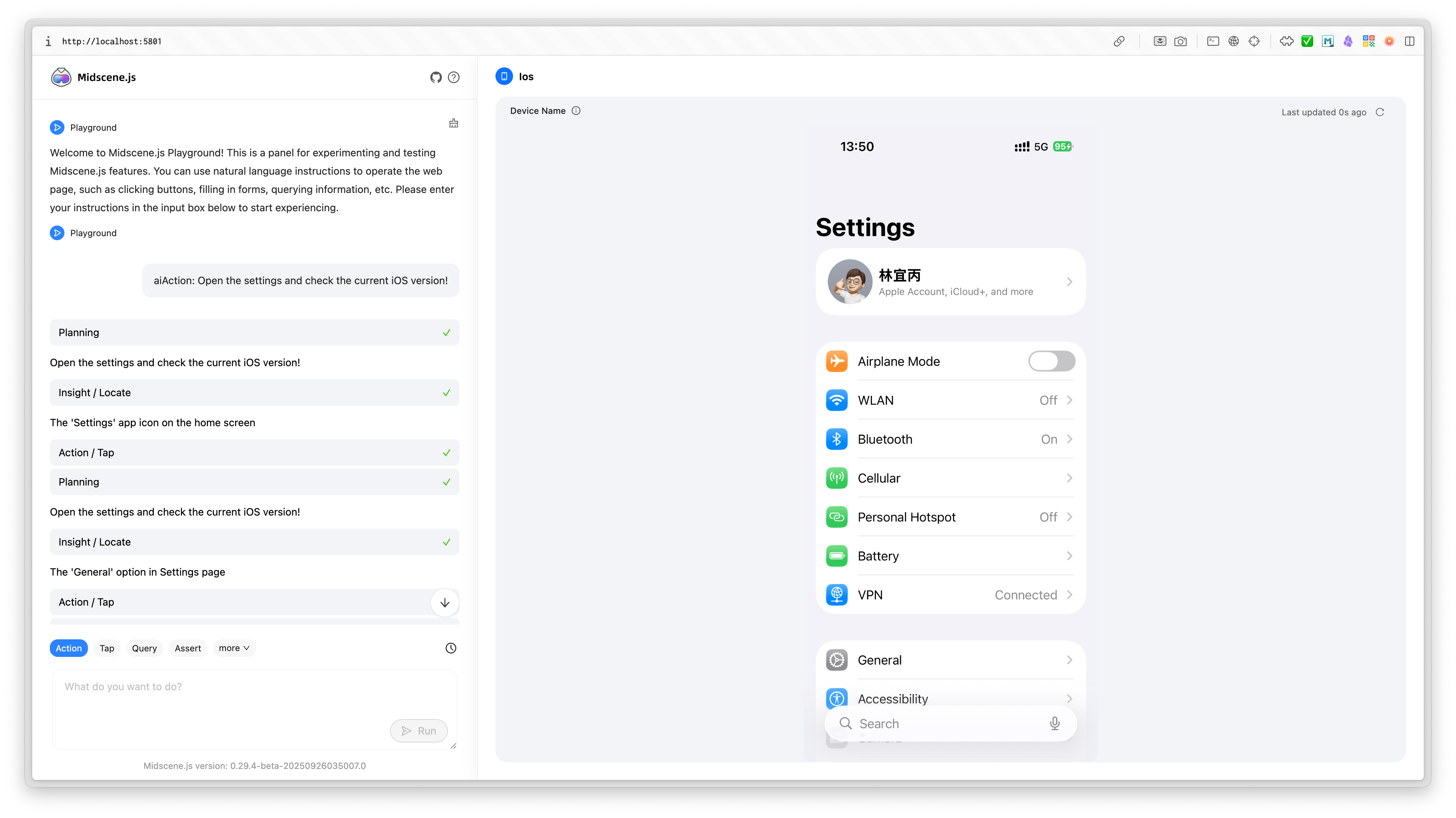The height and width of the screenshot is (818, 1456).
Task: Open the GitHub icon link
Action: coord(435,78)
